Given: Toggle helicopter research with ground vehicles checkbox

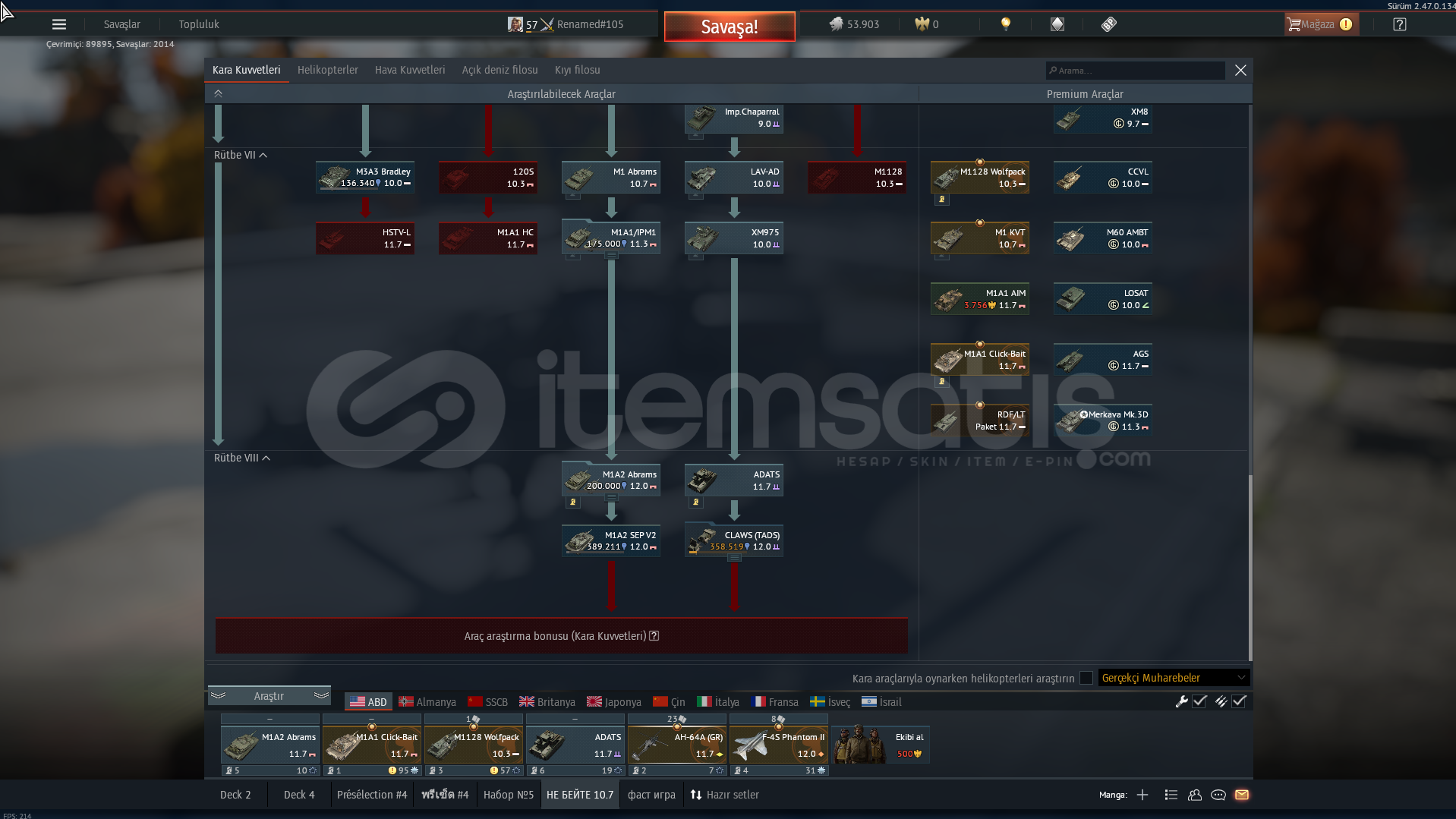Looking at the screenshot, I should click(x=1086, y=678).
